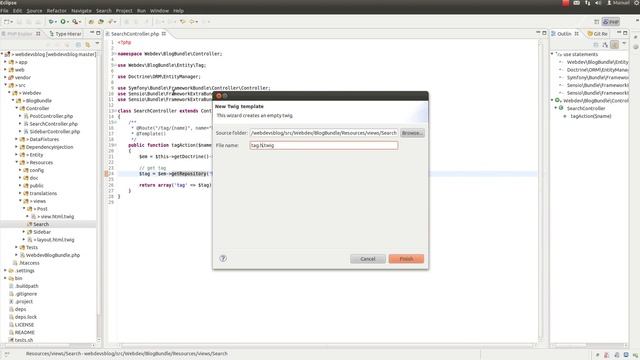Screen dimensions: 640x360
Task: Click the Open Perspective icon
Action: point(596,22)
